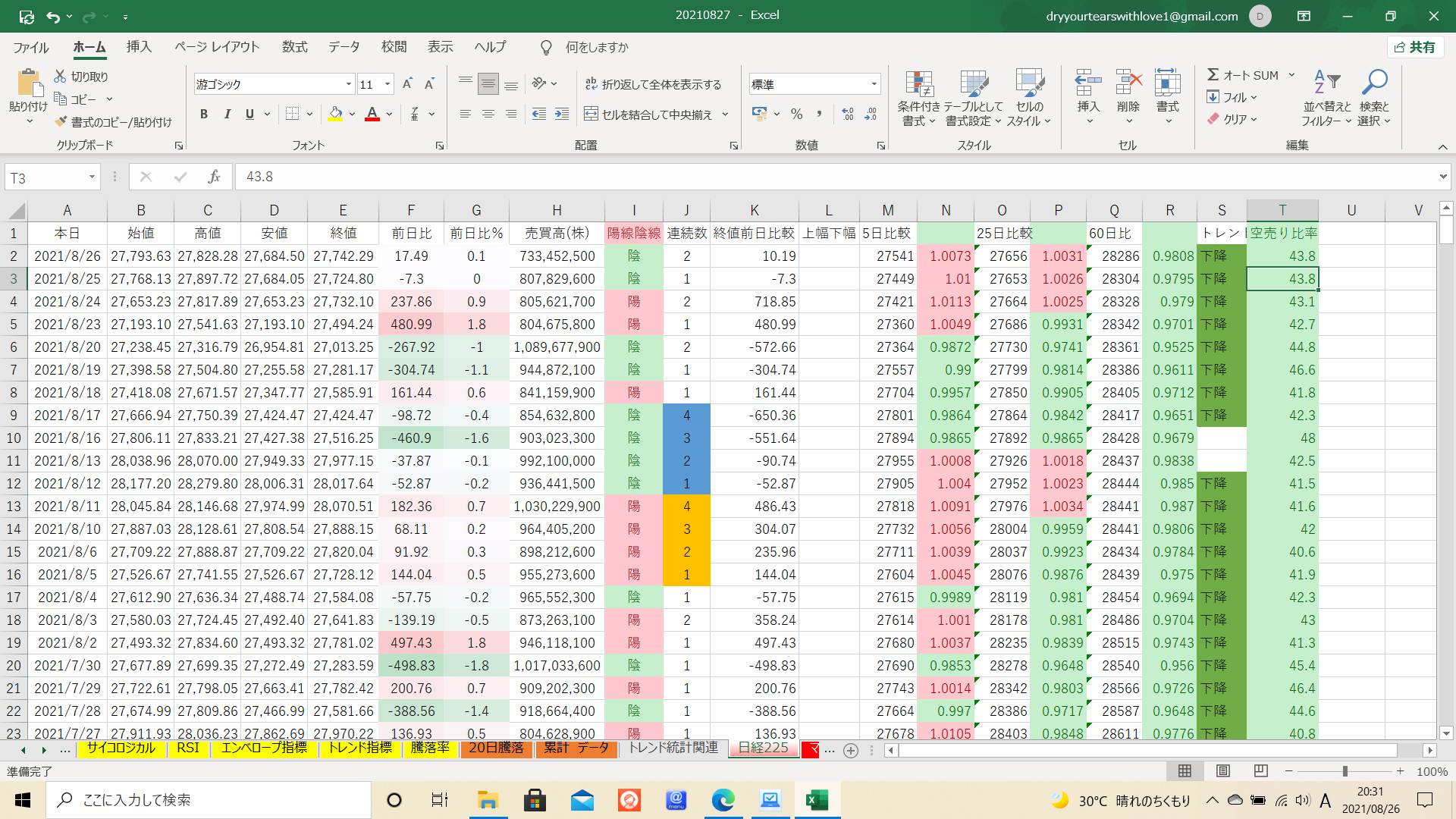The width and height of the screenshot is (1456, 819).
Task: Open the Name Box dropdown arrow
Action: tap(92, 177)
